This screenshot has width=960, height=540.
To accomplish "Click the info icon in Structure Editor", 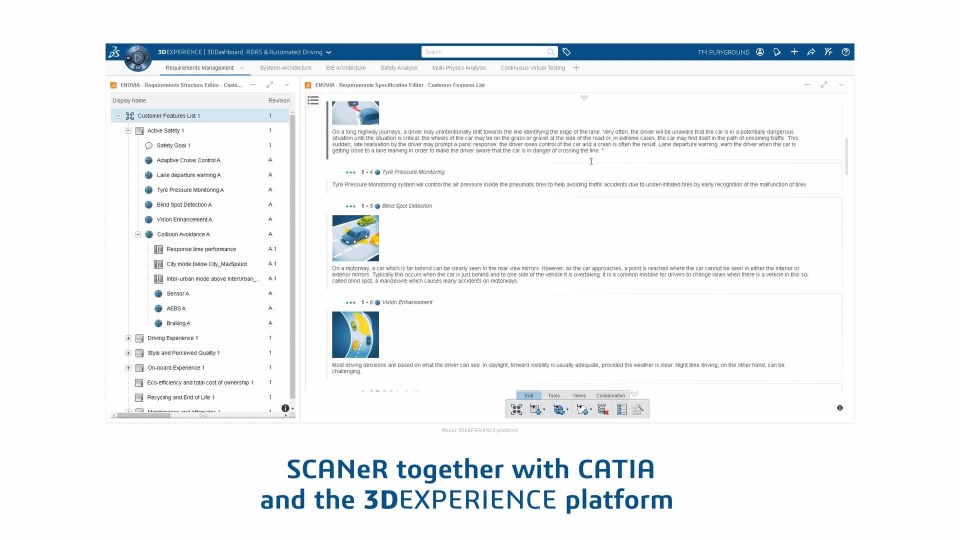I will (x=285, y=408).
